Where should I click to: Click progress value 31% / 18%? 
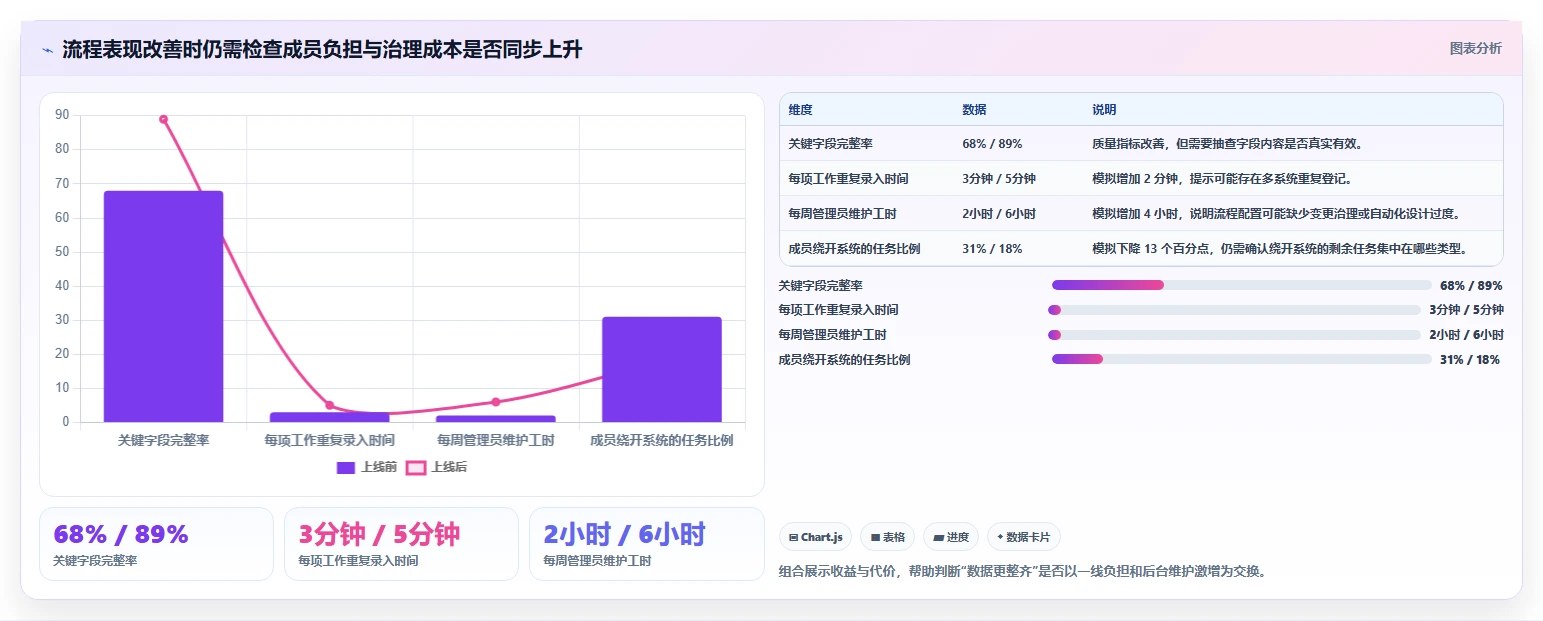(x=1470, y=360)
